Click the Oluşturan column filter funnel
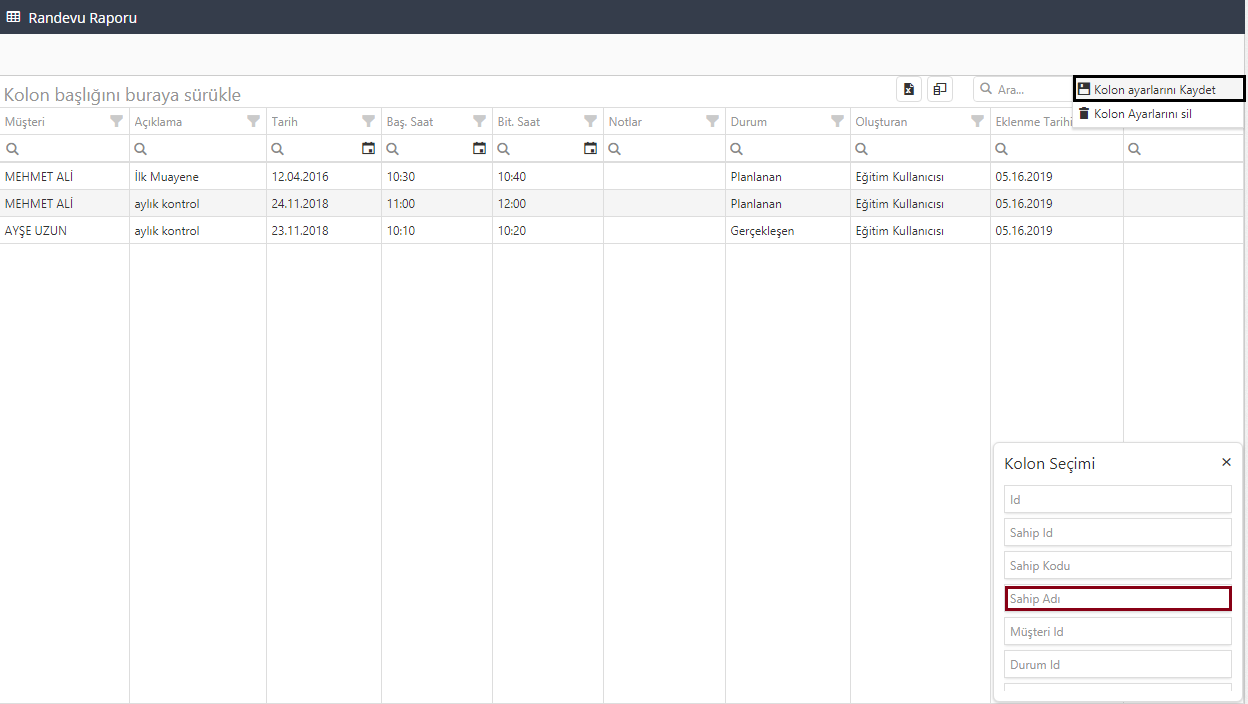Viewport: 1248px width, 704px height. 978,121
